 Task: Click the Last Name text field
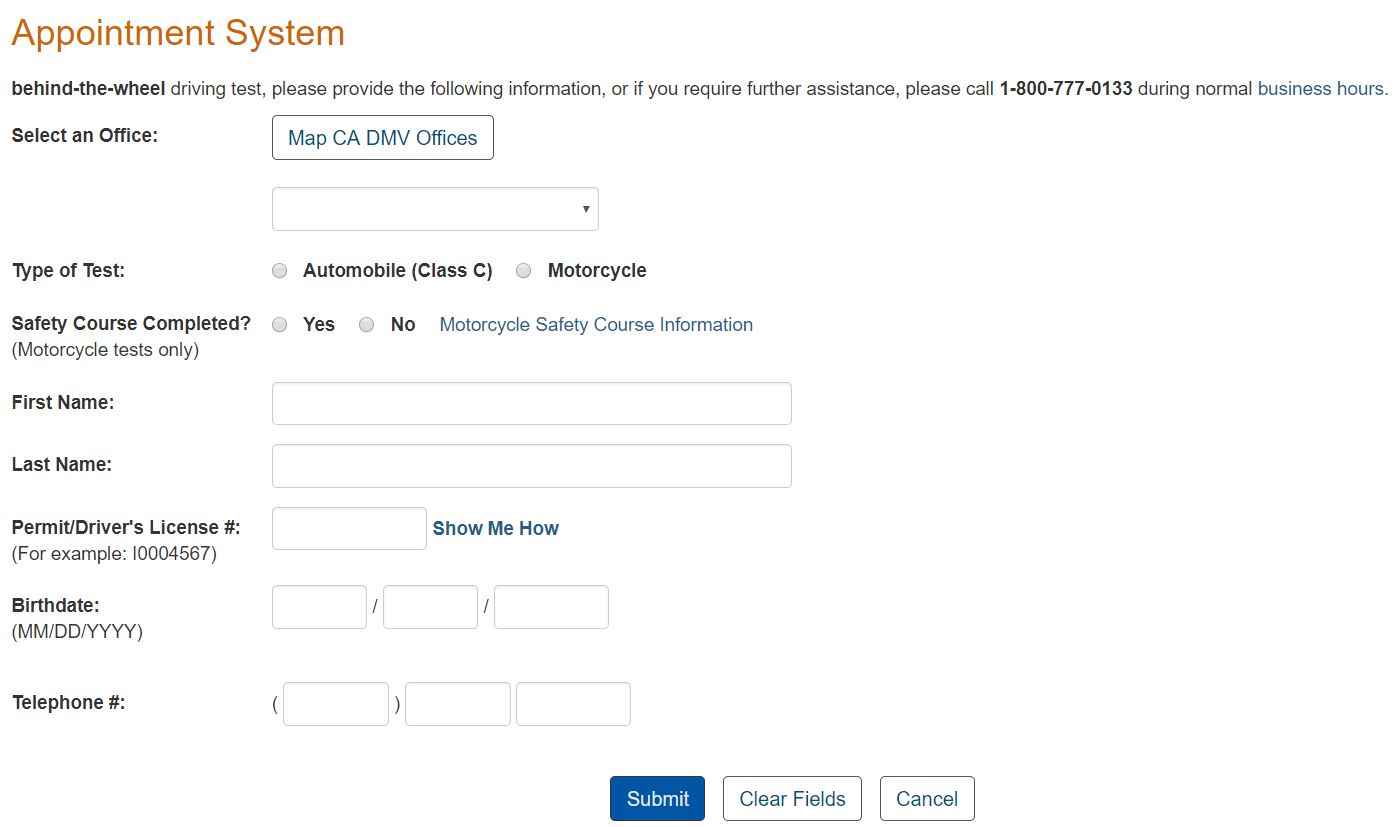(531, 465)
